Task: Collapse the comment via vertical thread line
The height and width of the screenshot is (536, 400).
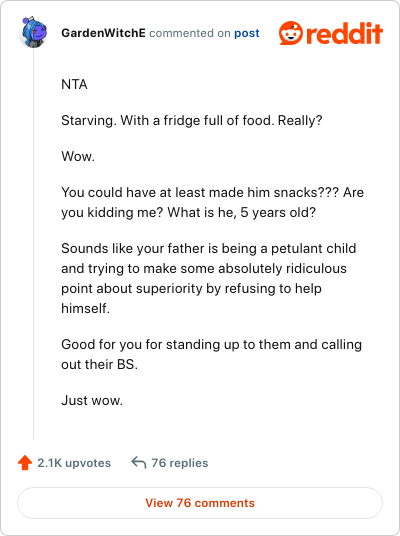Action: click(34, 243)
